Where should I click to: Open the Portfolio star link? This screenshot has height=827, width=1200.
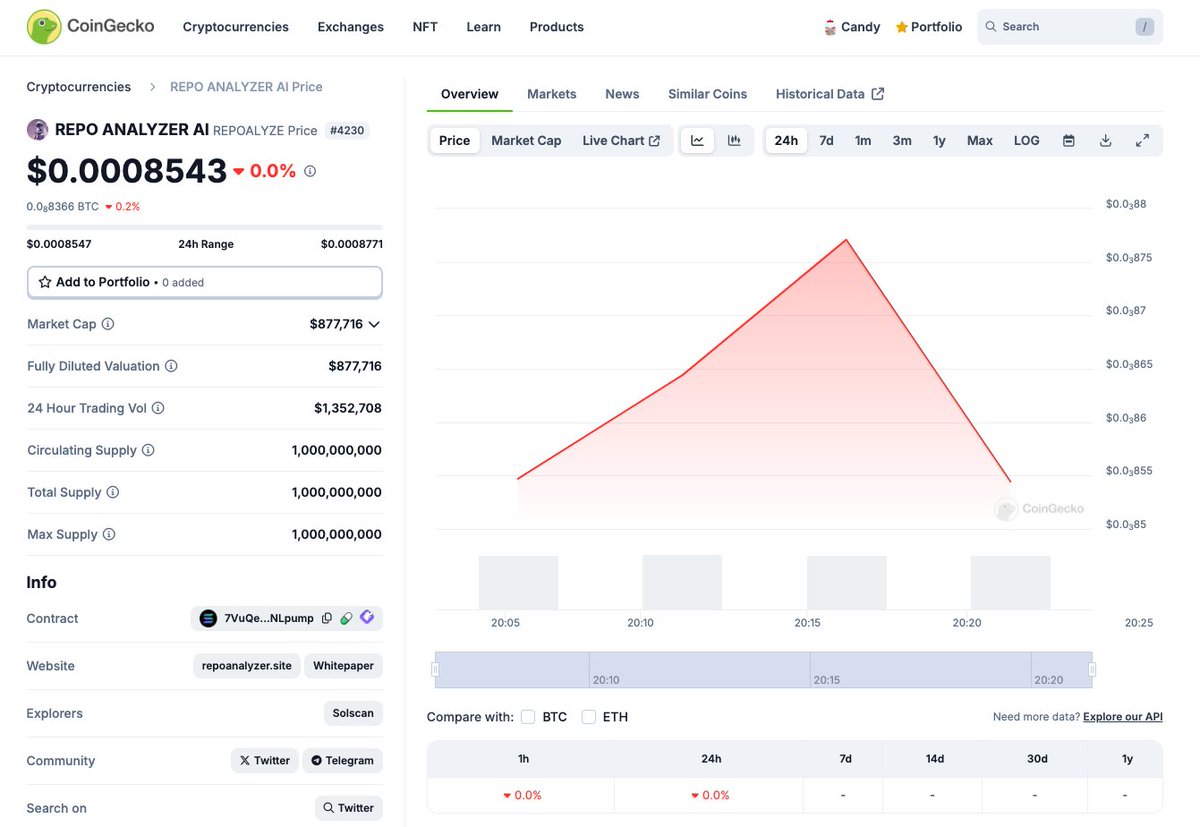click(x=929, y=27)
